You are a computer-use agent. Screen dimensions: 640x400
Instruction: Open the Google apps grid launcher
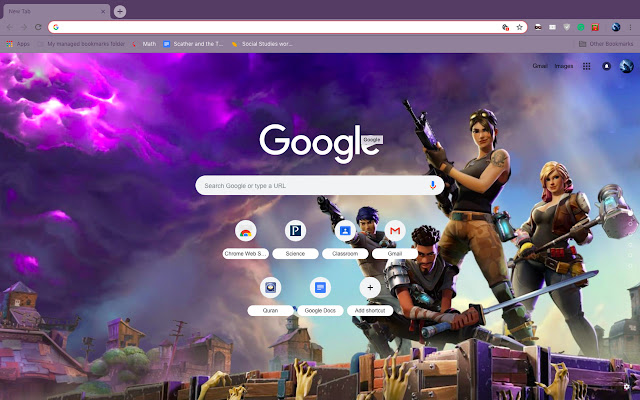coord(587,66)
